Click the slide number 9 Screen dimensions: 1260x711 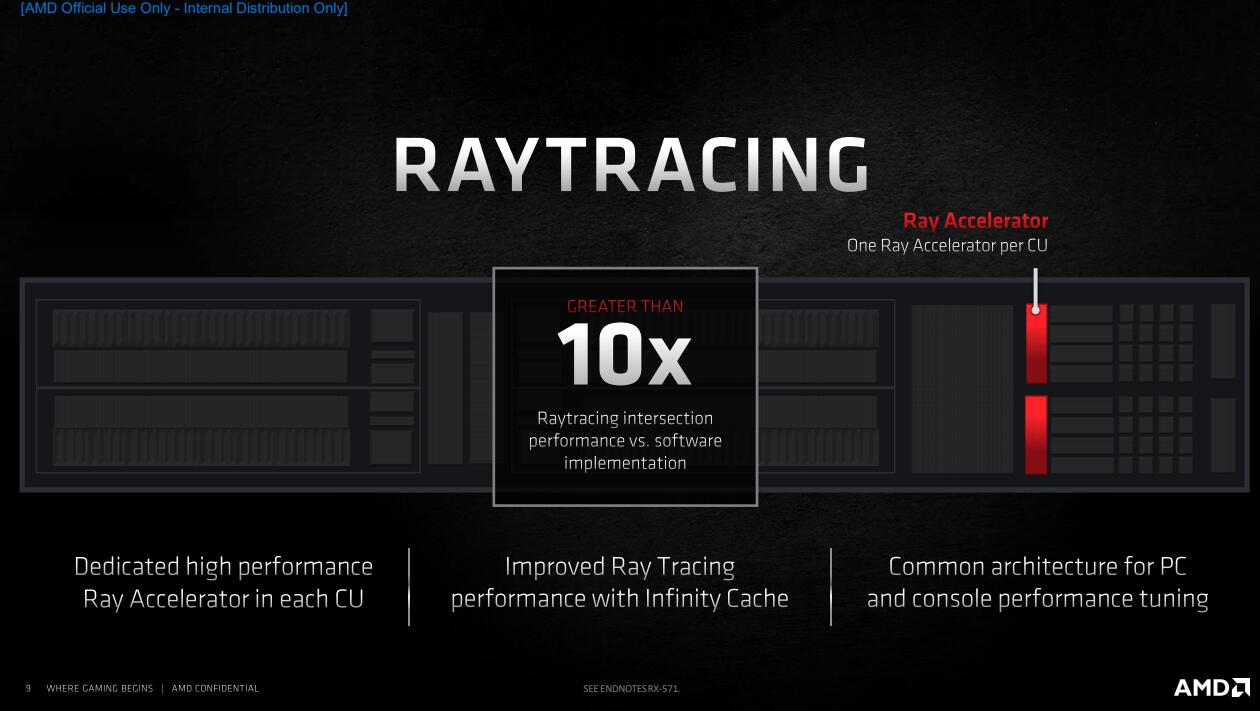click(x=28, y=689)
